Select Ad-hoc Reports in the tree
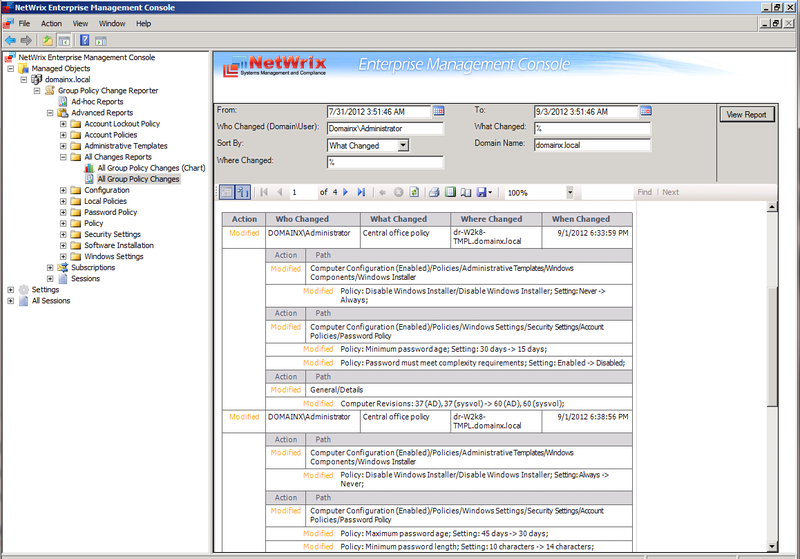 tap(97, 101)
